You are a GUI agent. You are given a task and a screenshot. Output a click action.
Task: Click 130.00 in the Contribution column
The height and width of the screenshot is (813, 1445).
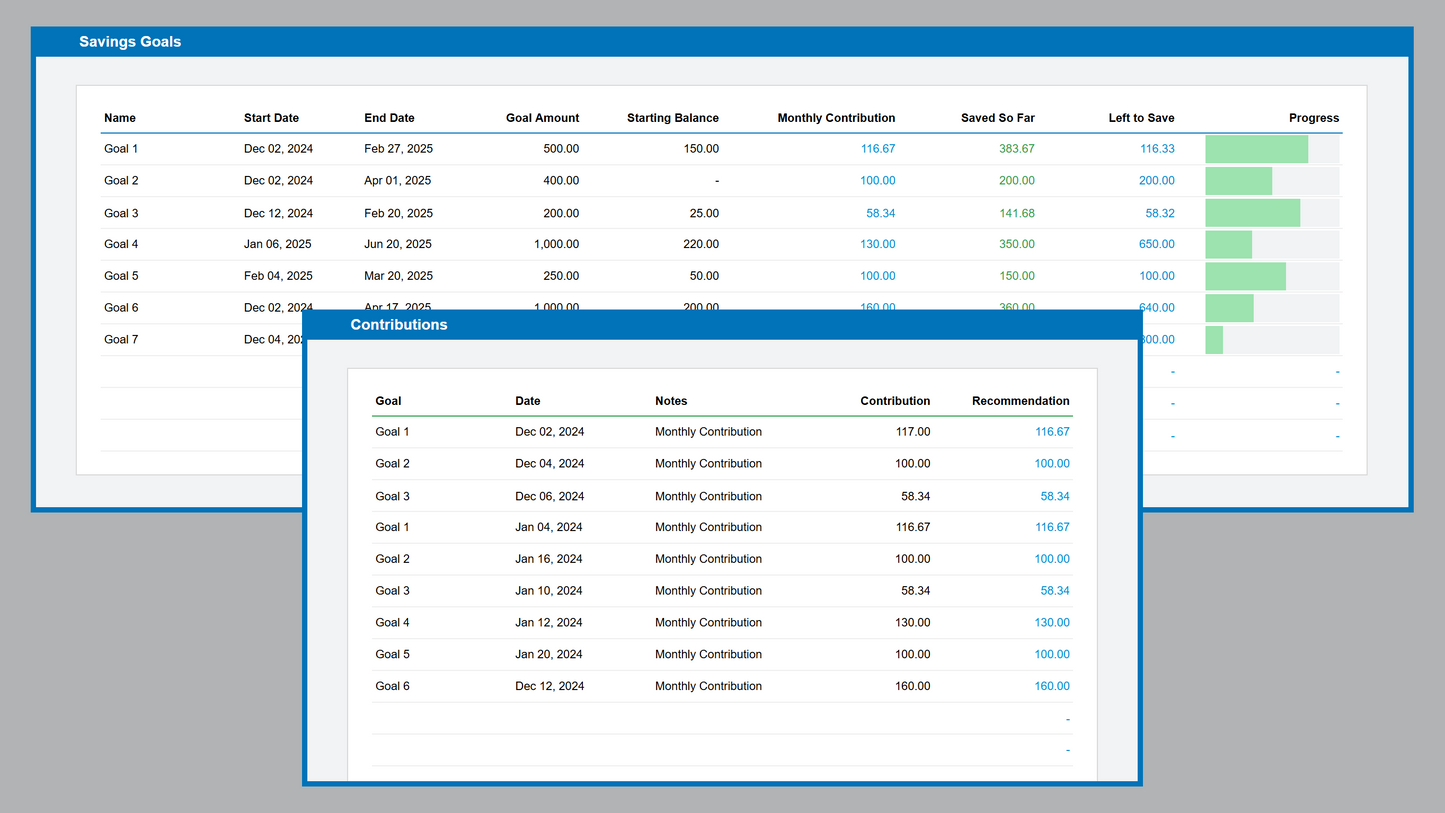click(912, 623)
